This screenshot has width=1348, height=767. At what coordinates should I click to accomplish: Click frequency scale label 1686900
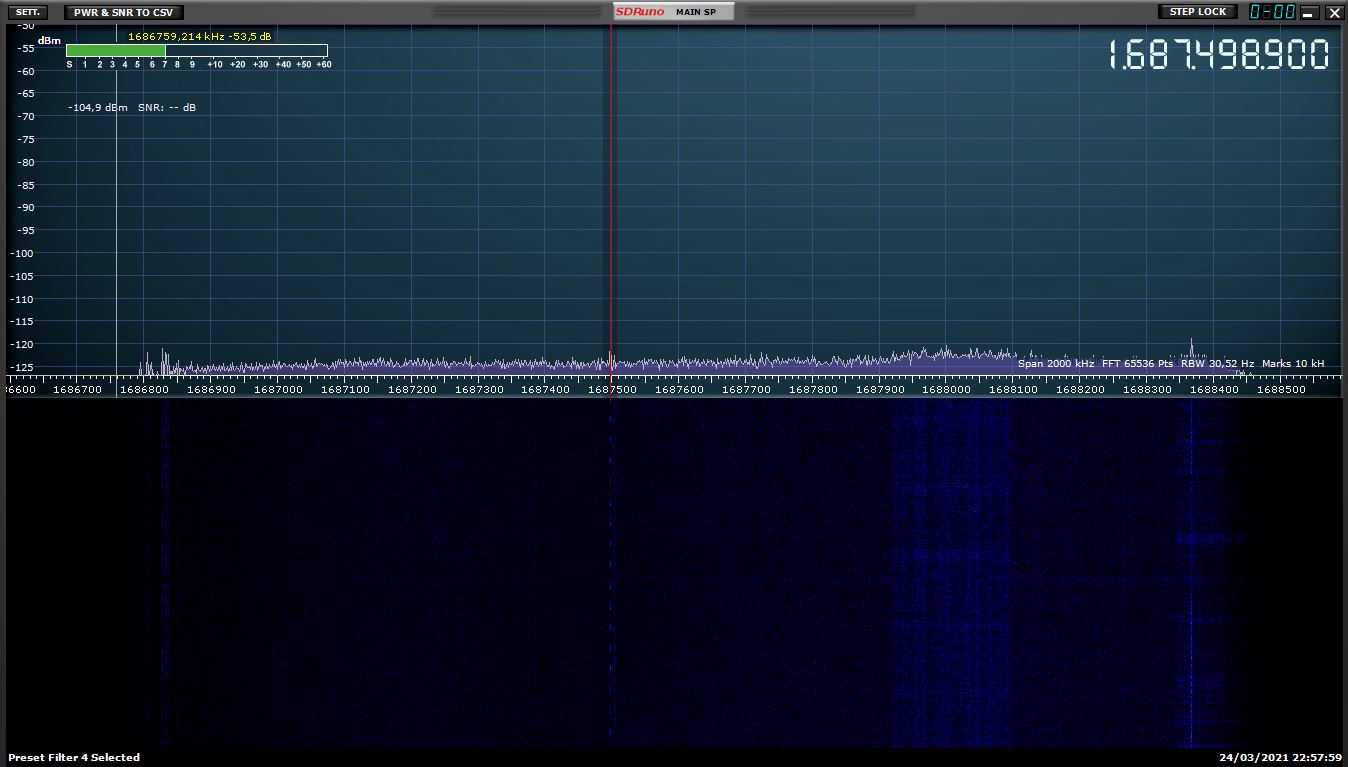pyautogui.click(x=211, y=390)
